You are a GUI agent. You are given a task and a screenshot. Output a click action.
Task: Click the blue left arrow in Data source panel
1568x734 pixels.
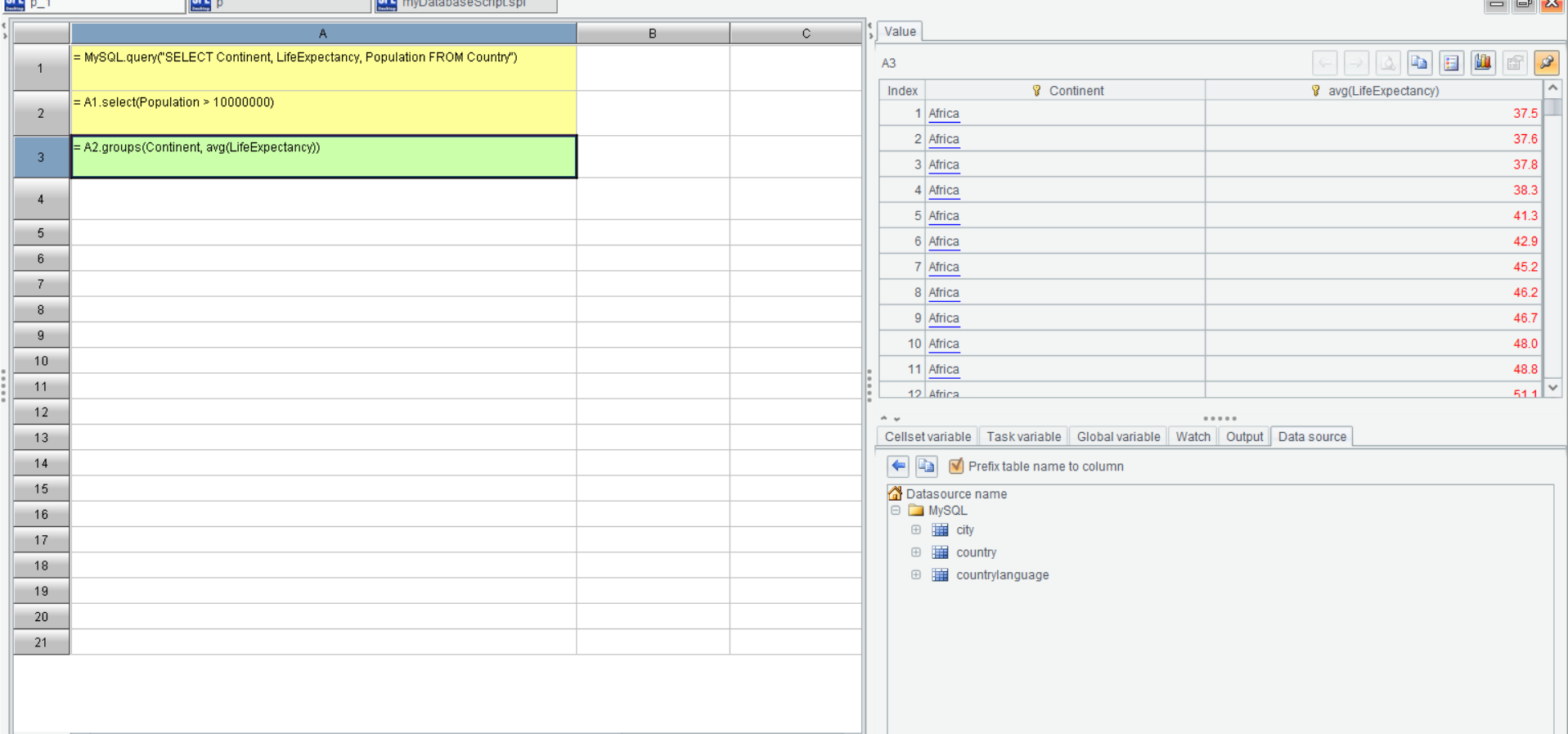coord(898,466)
